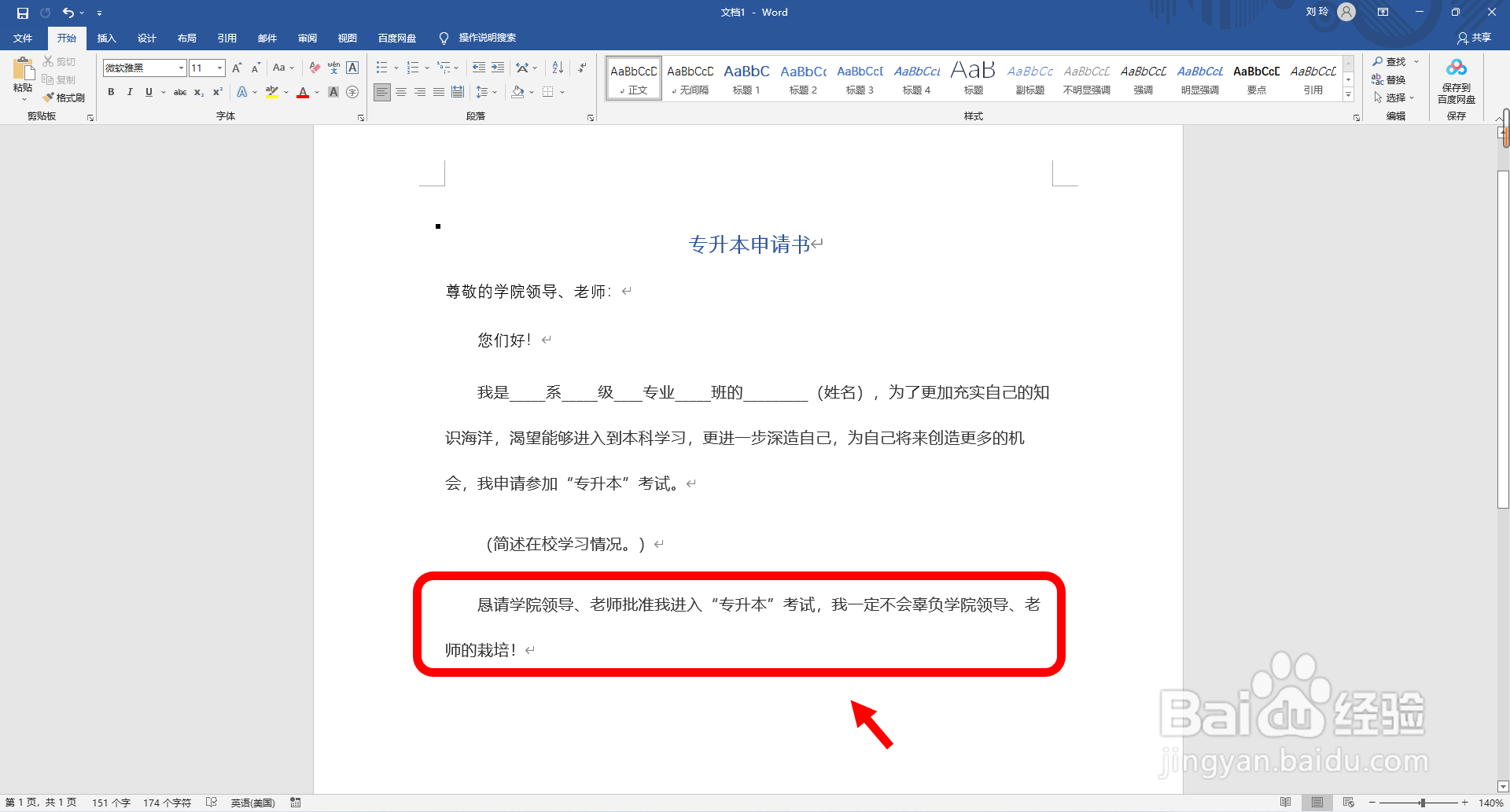Open the References (引用) tab
Image resolution: width=1510 pixels, height=812 pixels.
pos(226,38)
